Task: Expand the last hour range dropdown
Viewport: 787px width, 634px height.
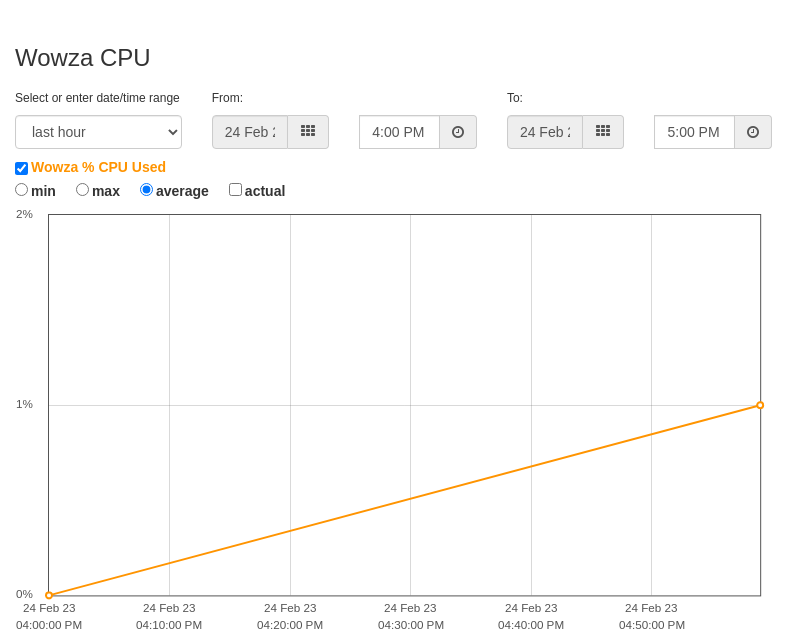Action: click(x=98, y=132)
